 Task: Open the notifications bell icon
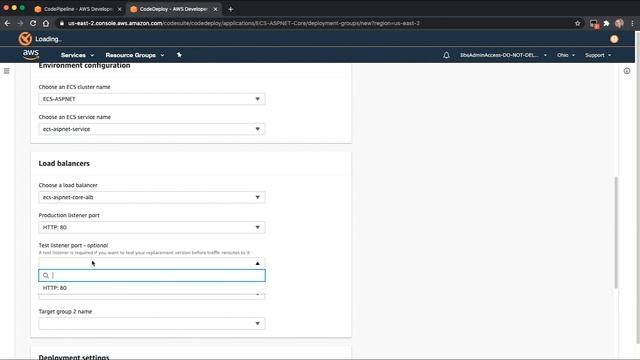(x=446, y=55)
